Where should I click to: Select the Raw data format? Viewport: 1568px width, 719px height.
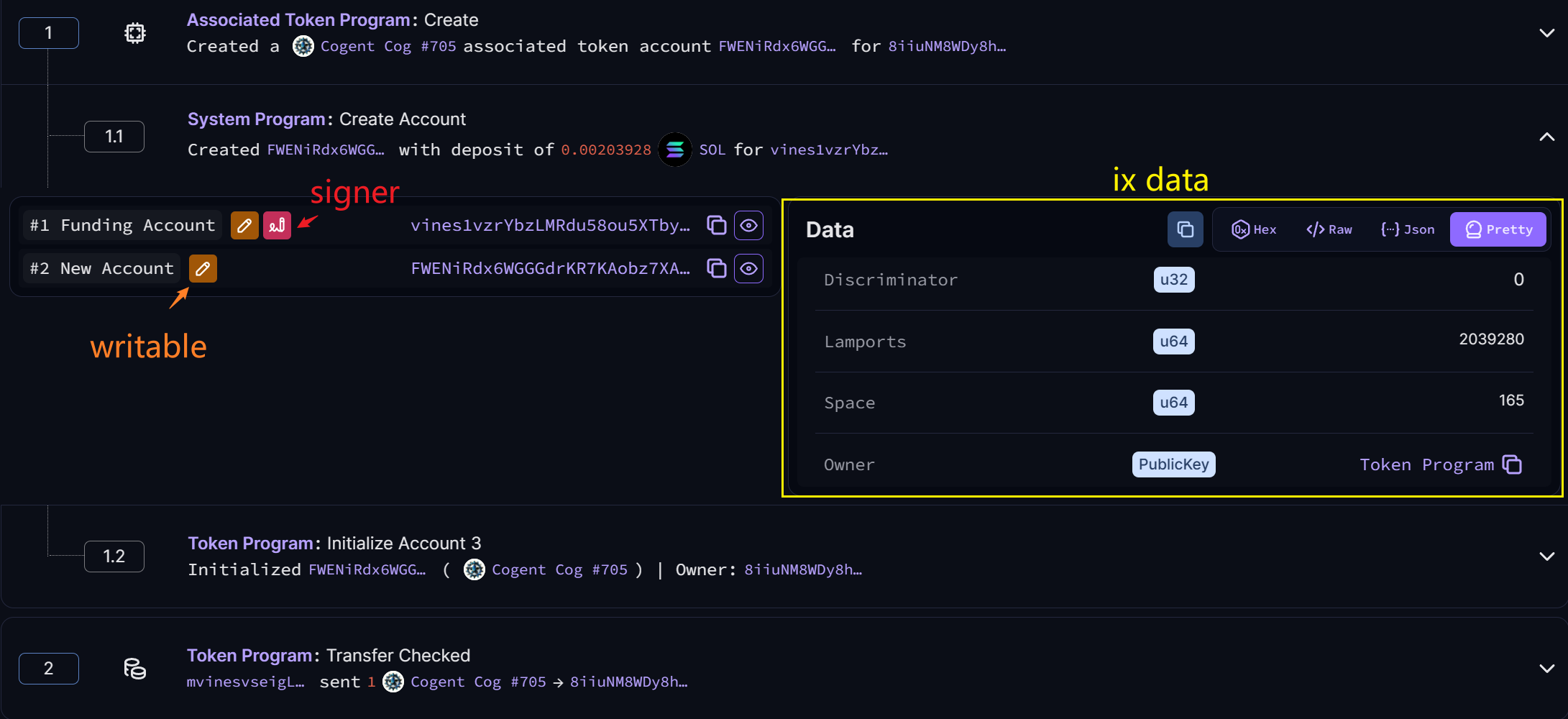1329,229
